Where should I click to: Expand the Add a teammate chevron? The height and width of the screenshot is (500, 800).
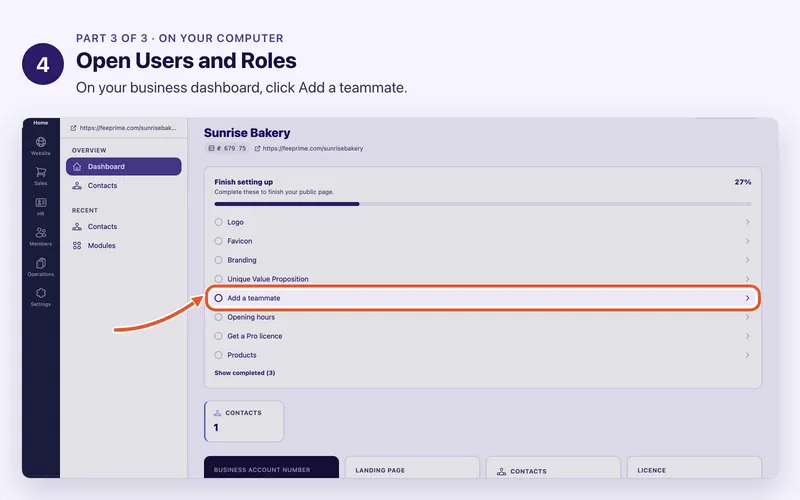click(747, 298)
